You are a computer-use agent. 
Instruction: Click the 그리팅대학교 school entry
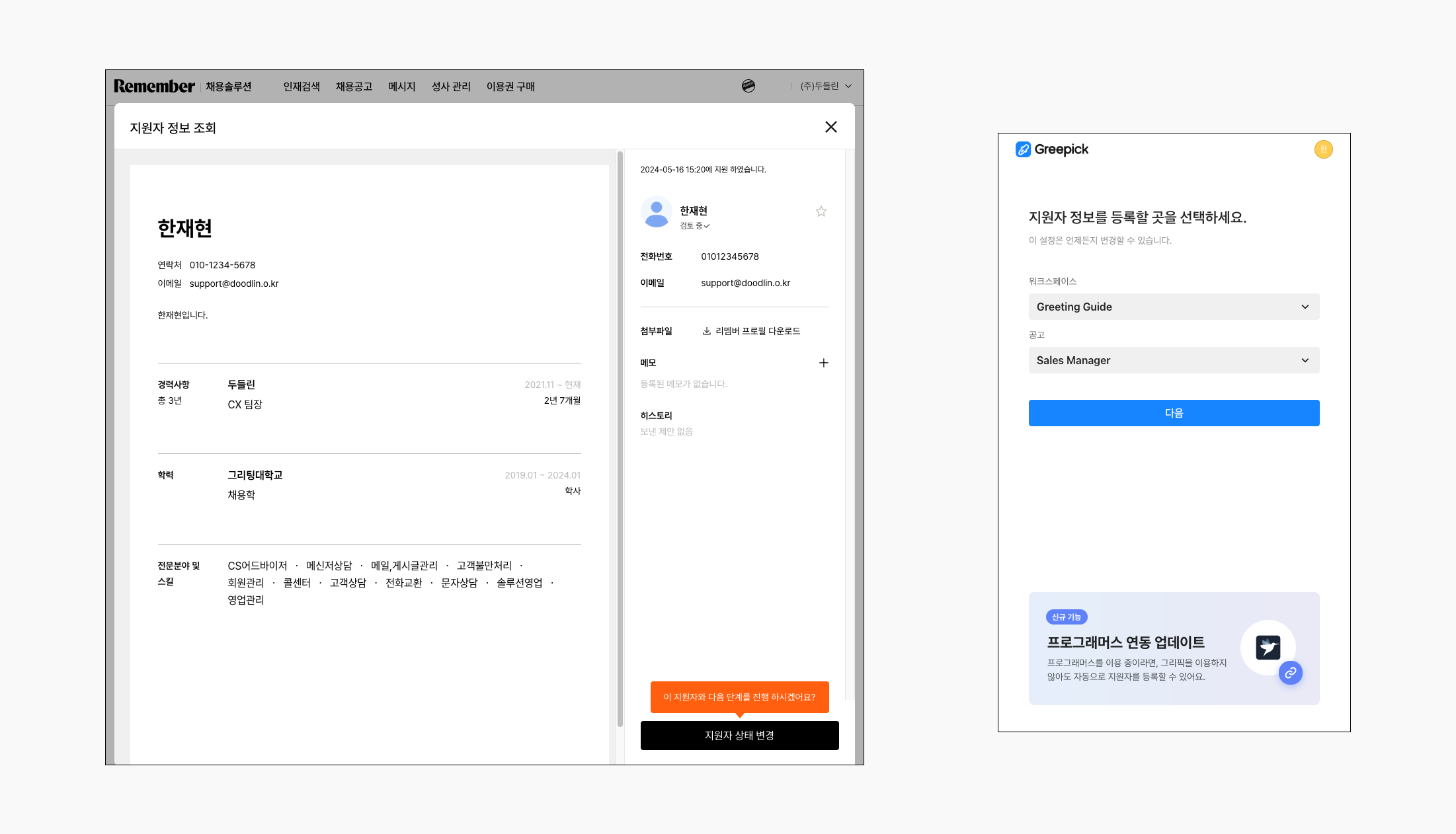(255, 475)
